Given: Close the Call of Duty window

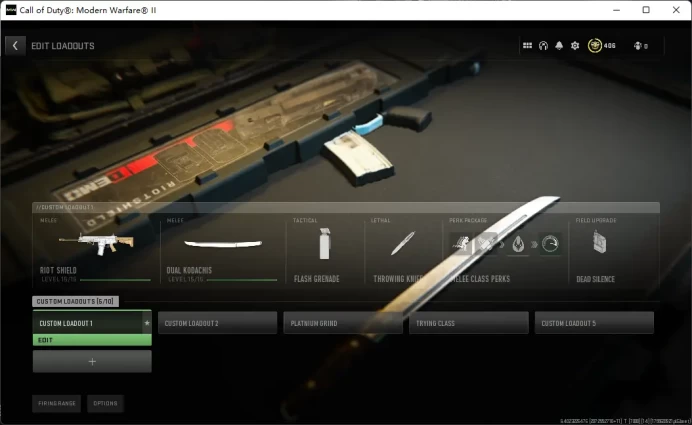Looking at the screenshot, I should pos(676,10).
